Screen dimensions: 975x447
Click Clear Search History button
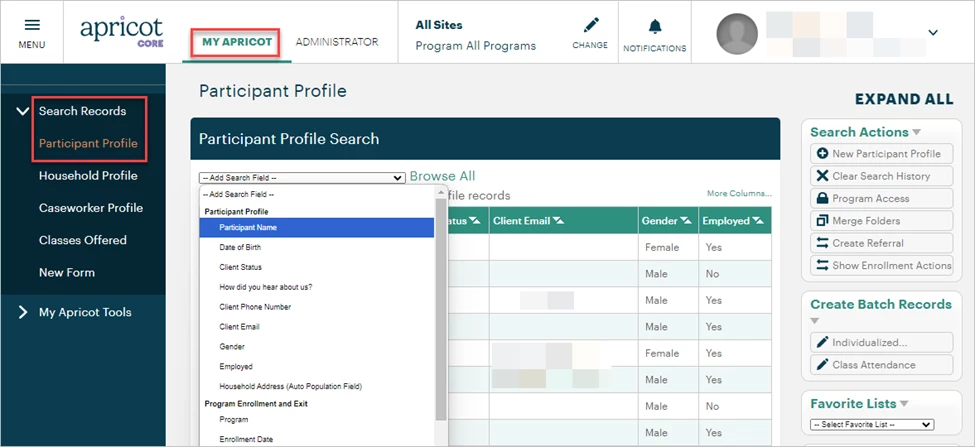(x=882, y=177)
